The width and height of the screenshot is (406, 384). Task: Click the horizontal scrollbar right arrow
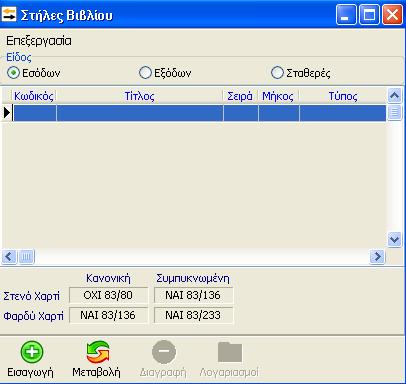click(377, 257)
